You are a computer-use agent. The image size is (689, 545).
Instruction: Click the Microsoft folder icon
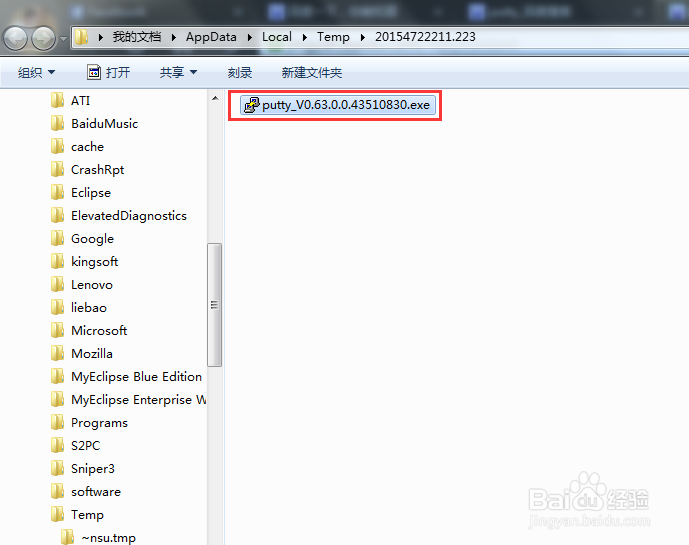click(x=58, y=330)
